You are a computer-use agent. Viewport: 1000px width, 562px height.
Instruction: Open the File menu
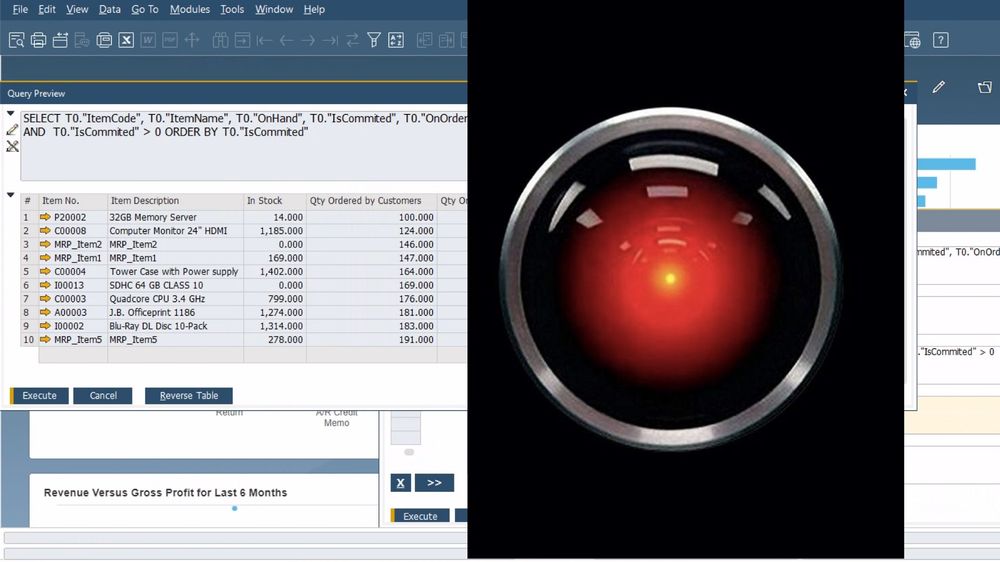[x=20, y=10]
